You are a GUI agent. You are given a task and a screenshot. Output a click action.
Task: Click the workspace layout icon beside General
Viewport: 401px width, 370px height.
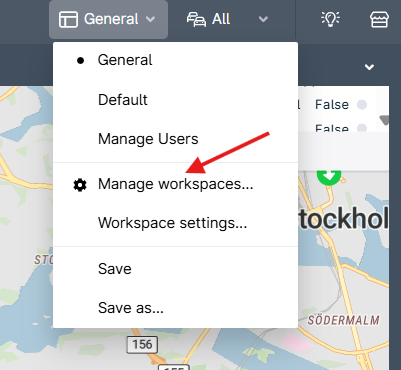(68, 19)
